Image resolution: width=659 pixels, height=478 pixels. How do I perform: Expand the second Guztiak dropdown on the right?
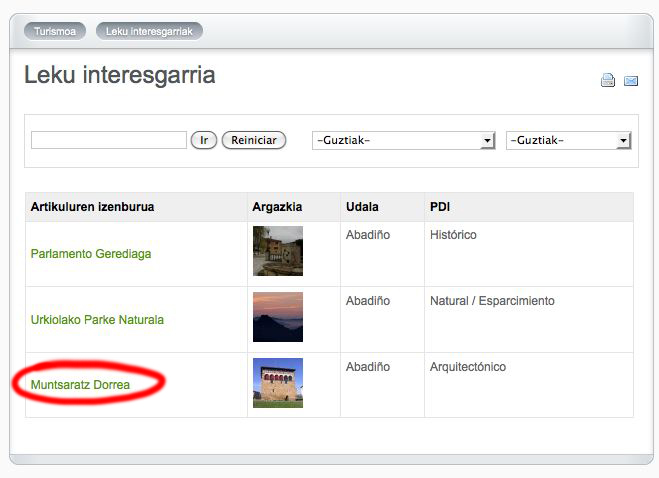click(568, 141)
